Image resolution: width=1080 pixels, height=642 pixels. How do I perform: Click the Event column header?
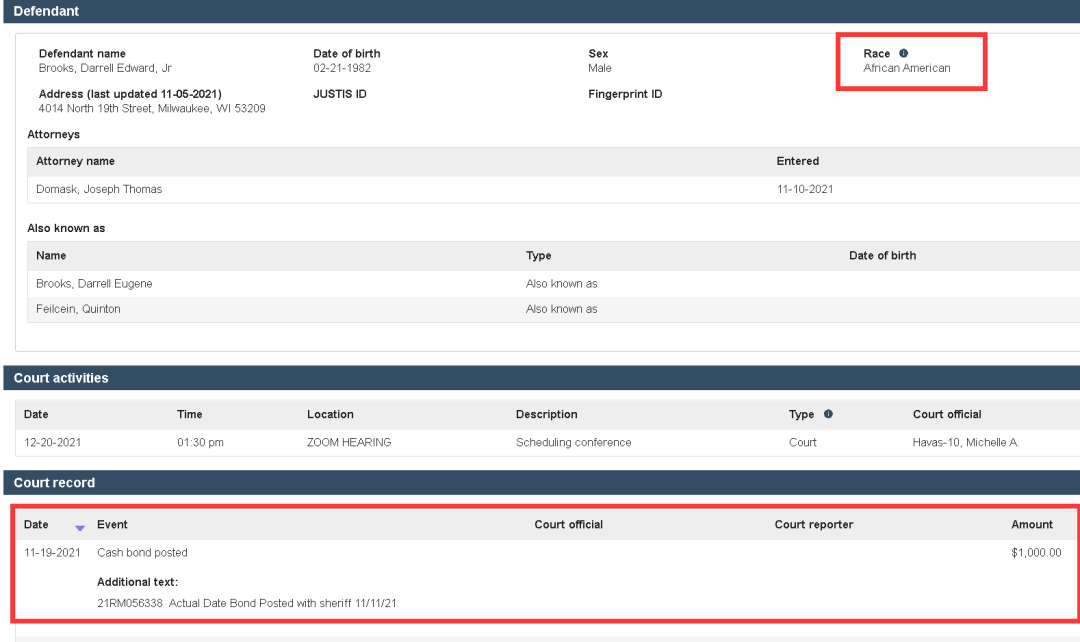coord(112,524)
